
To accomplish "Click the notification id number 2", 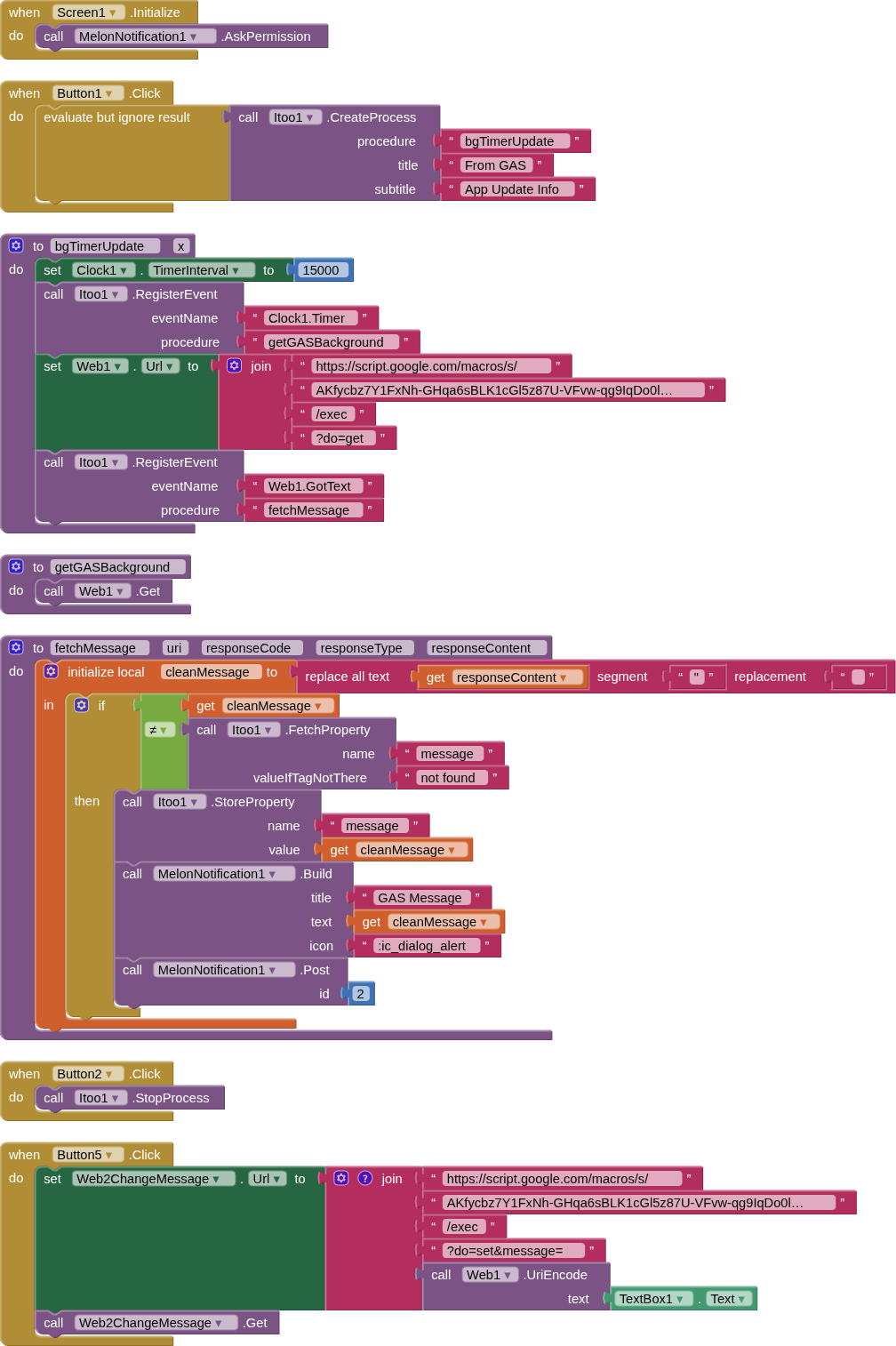I will pyautogui.click(x=360, y=994).
